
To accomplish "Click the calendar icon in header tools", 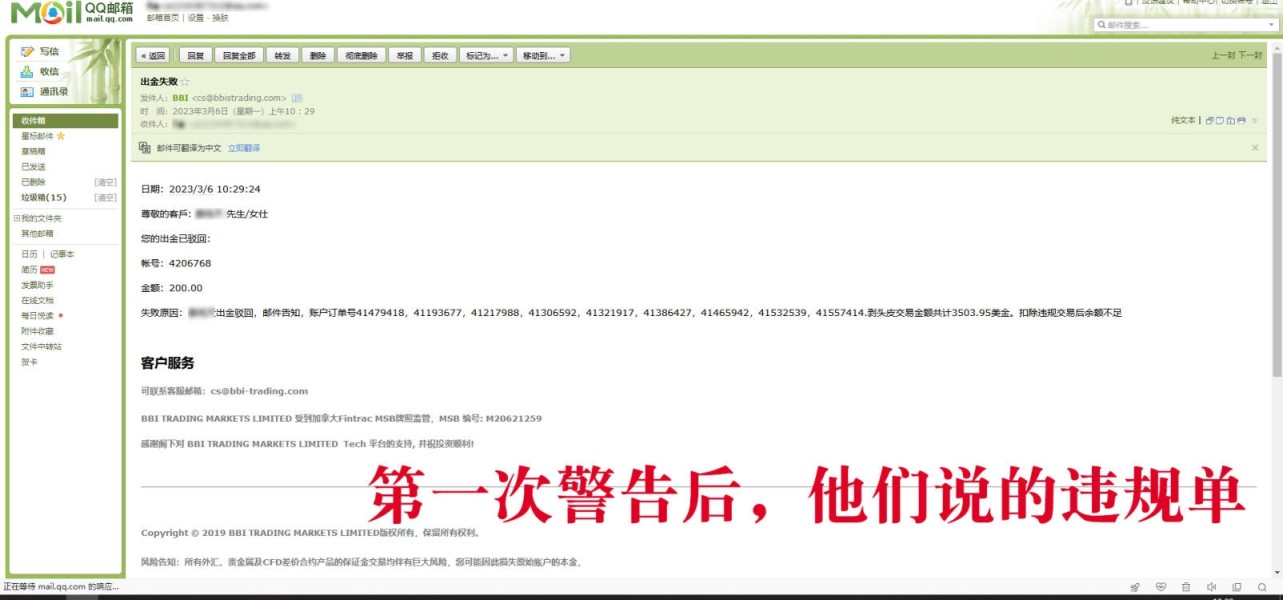I will tap(1230, 120).
